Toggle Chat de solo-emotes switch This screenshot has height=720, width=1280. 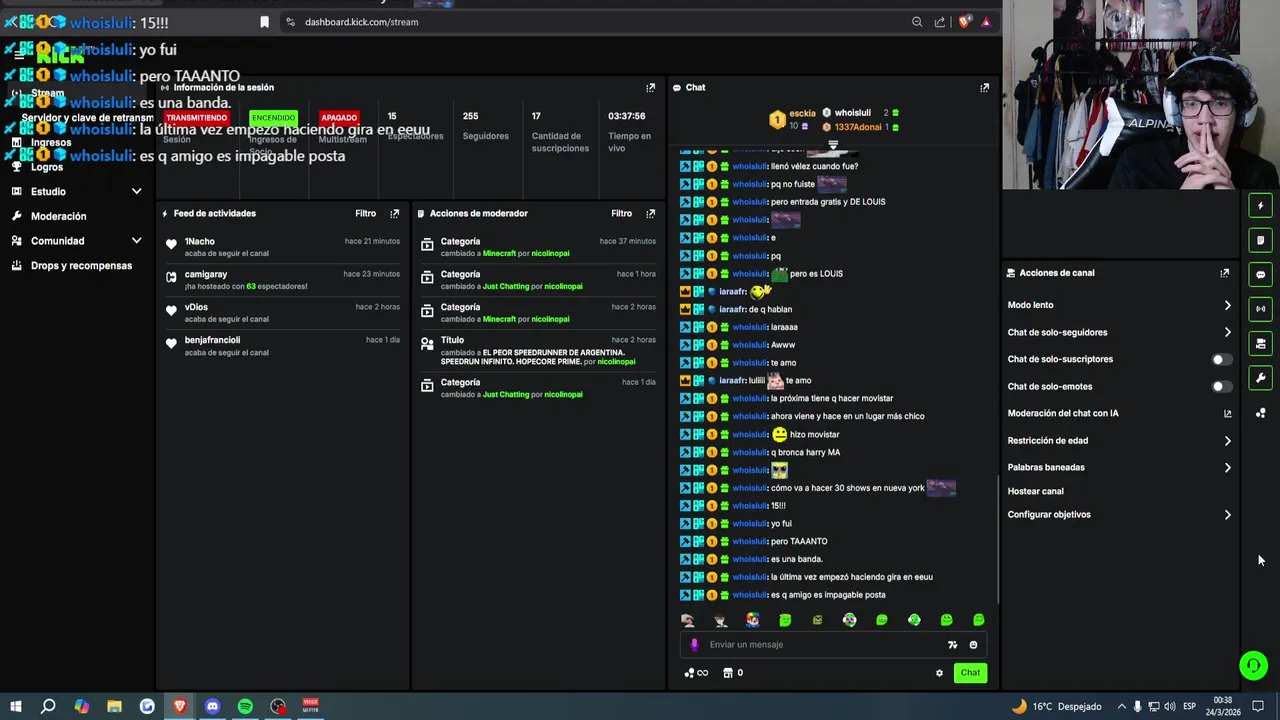pyautogui.click(x=1221, y=387)
